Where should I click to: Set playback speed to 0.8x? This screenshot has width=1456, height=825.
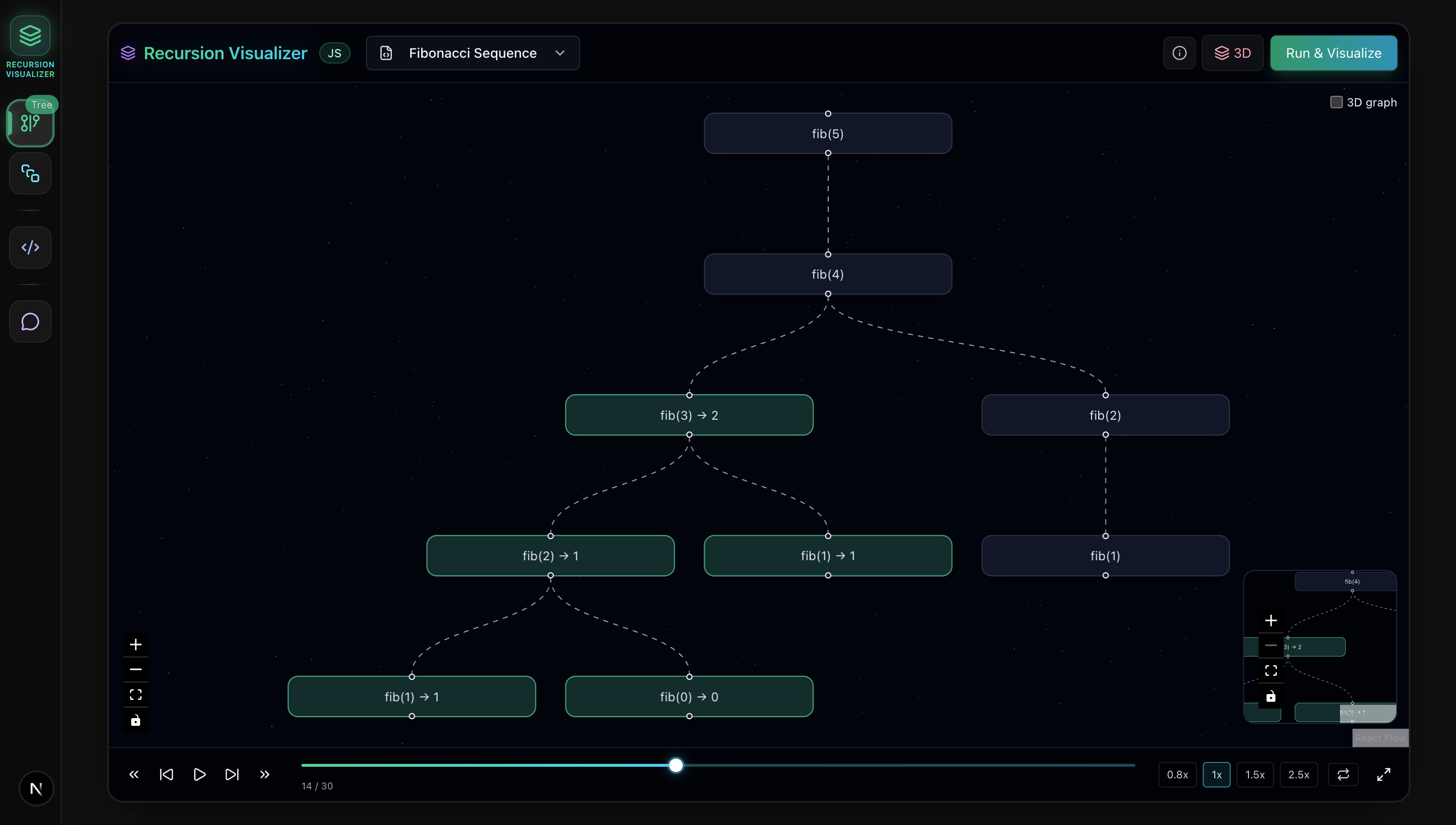1177,774
